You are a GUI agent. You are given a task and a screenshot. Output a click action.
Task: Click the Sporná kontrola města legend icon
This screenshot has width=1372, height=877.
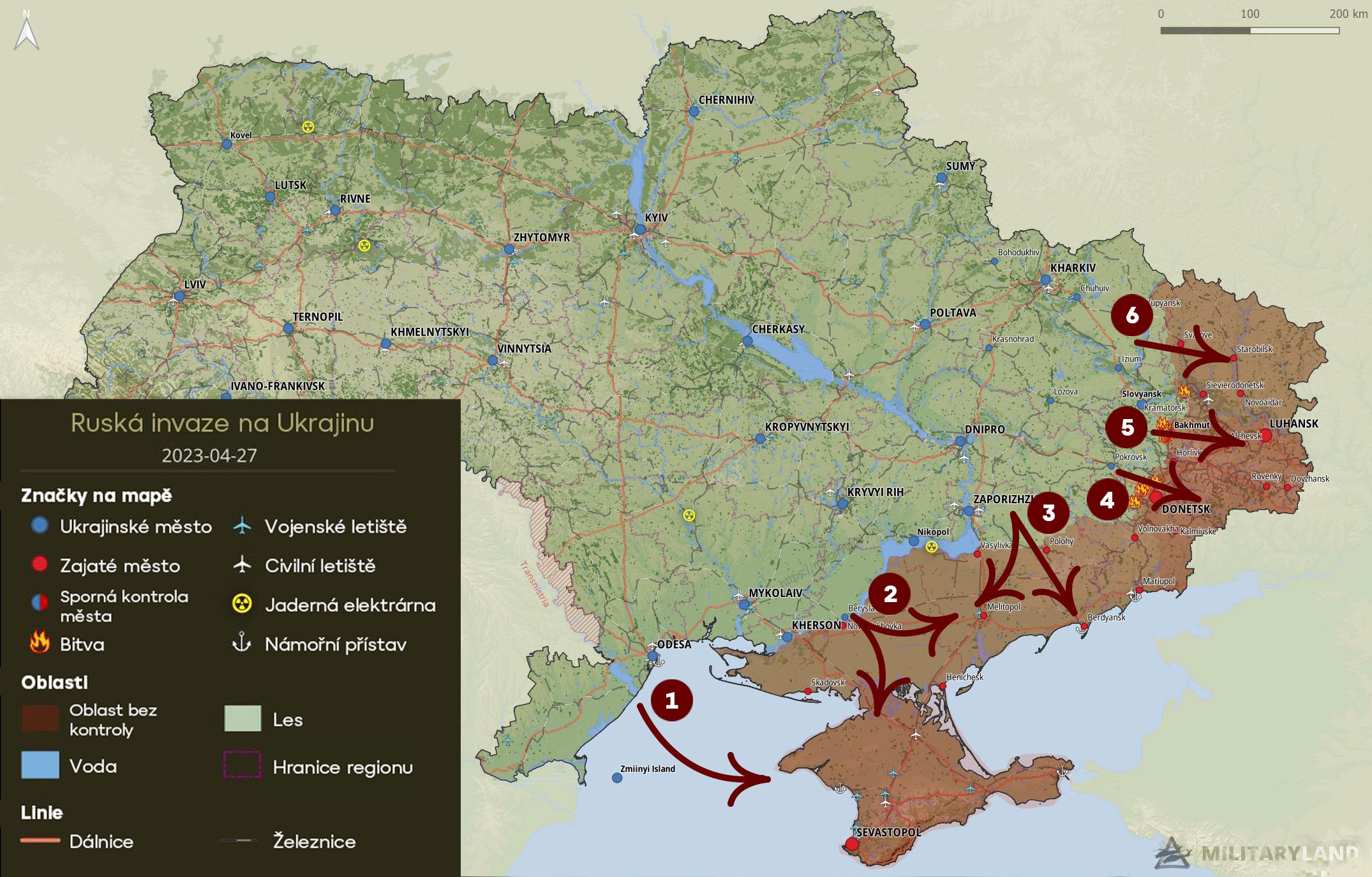[x=40, y=602]
